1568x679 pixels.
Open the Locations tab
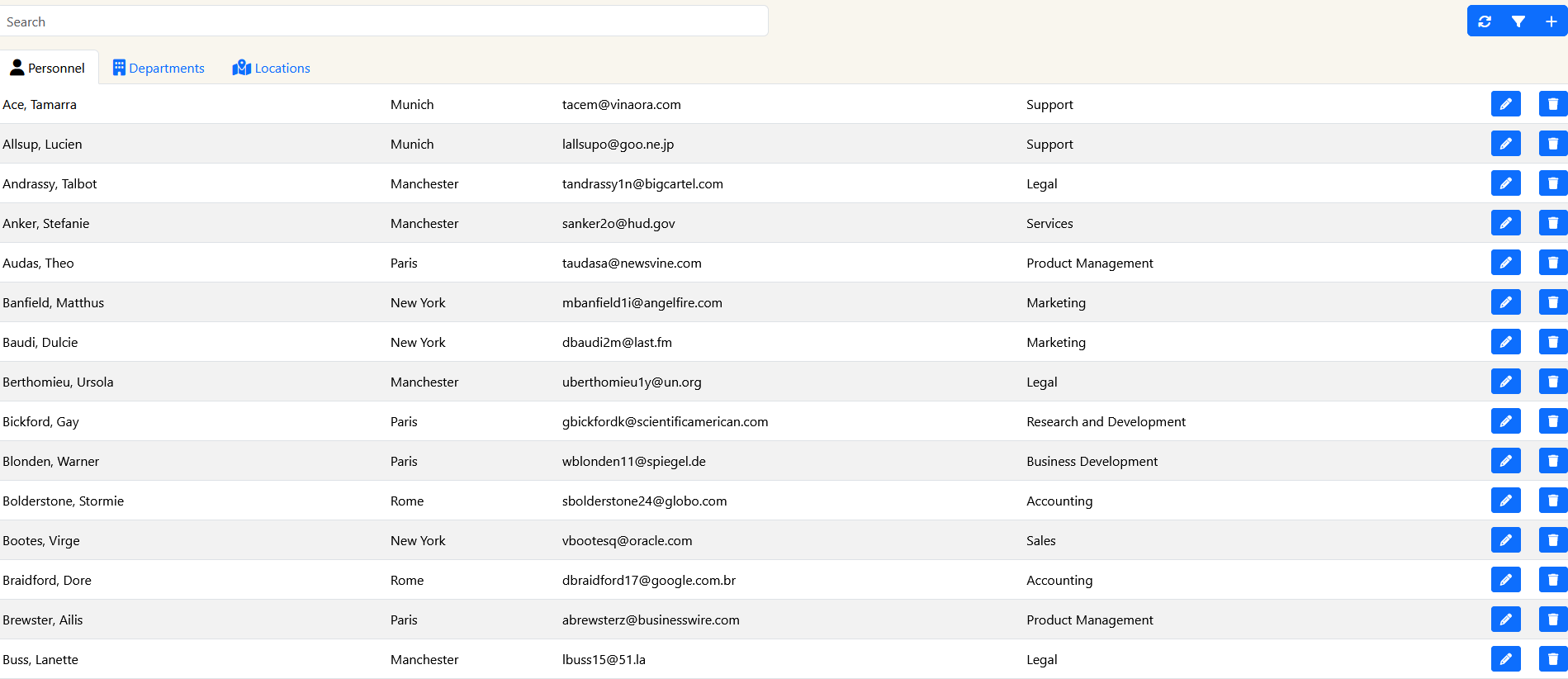pyautogui.click(x=272, y=68)
